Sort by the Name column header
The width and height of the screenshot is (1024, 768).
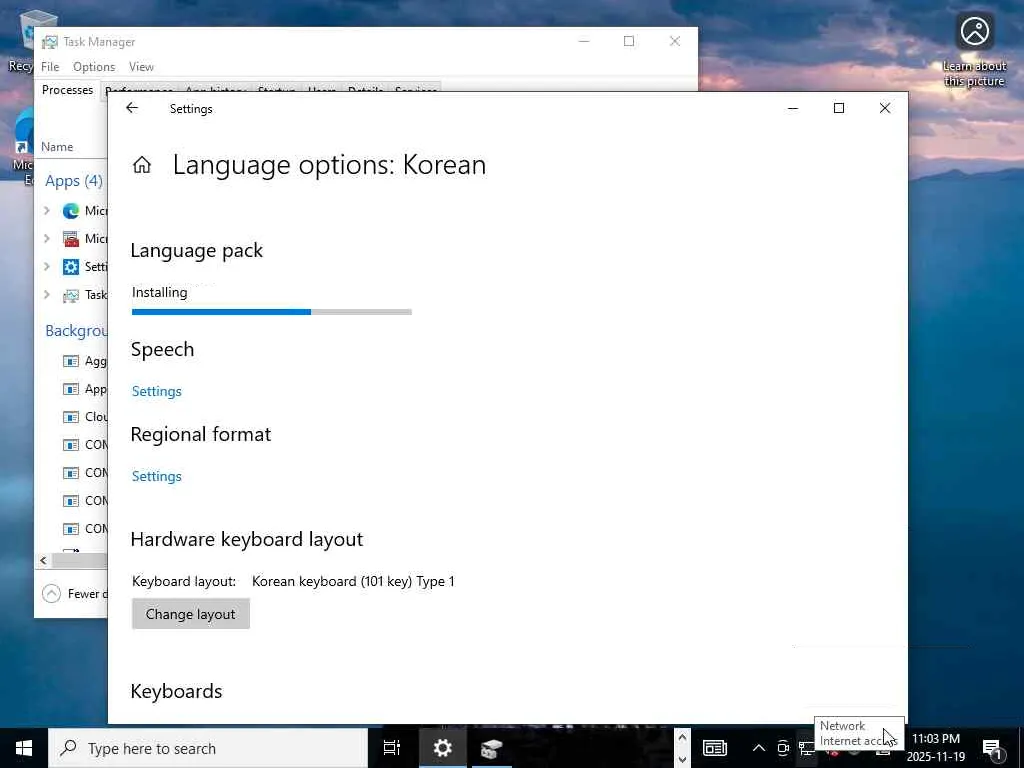(x=57, y=147)
